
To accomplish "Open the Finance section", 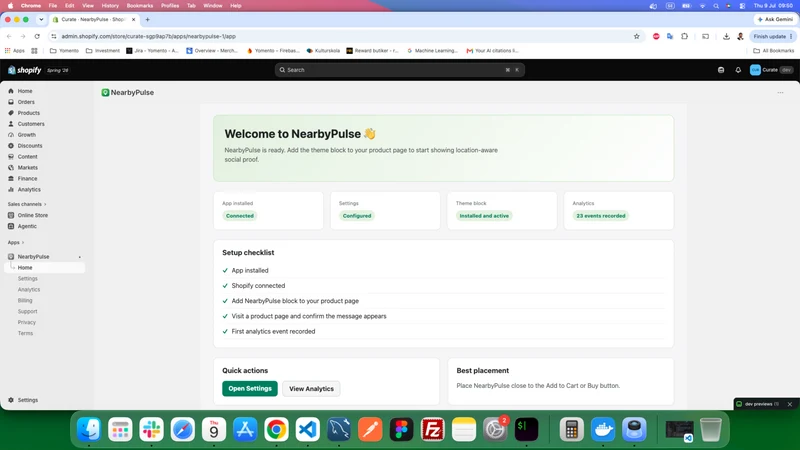I will click(27, 179).
